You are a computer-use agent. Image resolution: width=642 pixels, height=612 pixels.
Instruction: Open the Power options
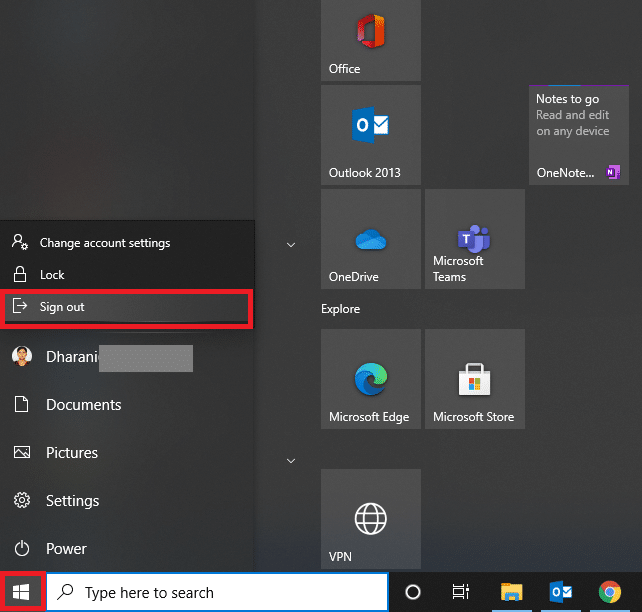click(66, 549)
